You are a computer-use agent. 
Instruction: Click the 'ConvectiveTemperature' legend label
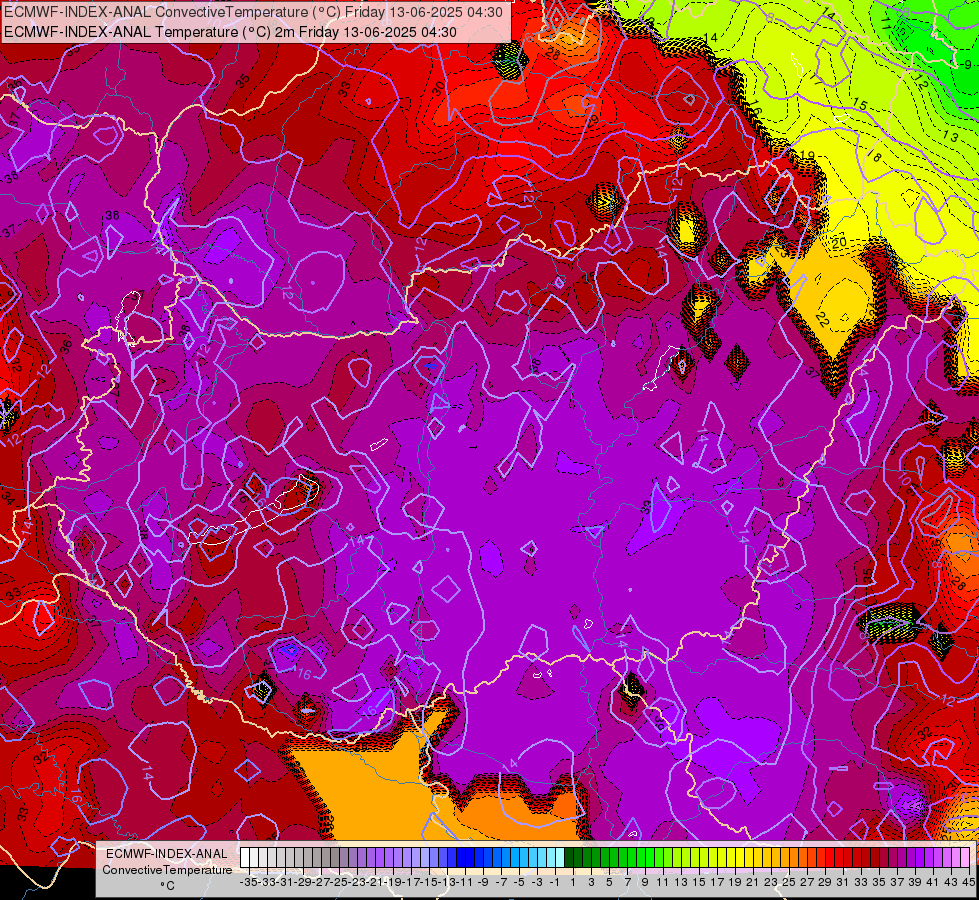click(x=167, y=870)
